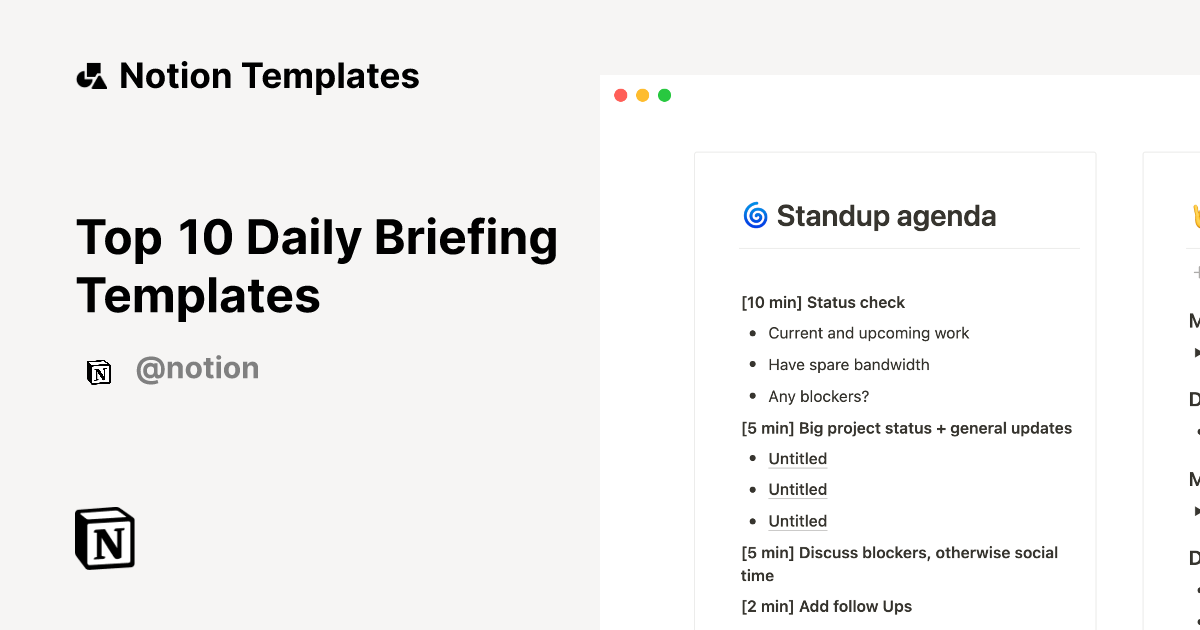Open the first Untitled page link
Screen dimensions: 1200x630
(x=797, y=459)
